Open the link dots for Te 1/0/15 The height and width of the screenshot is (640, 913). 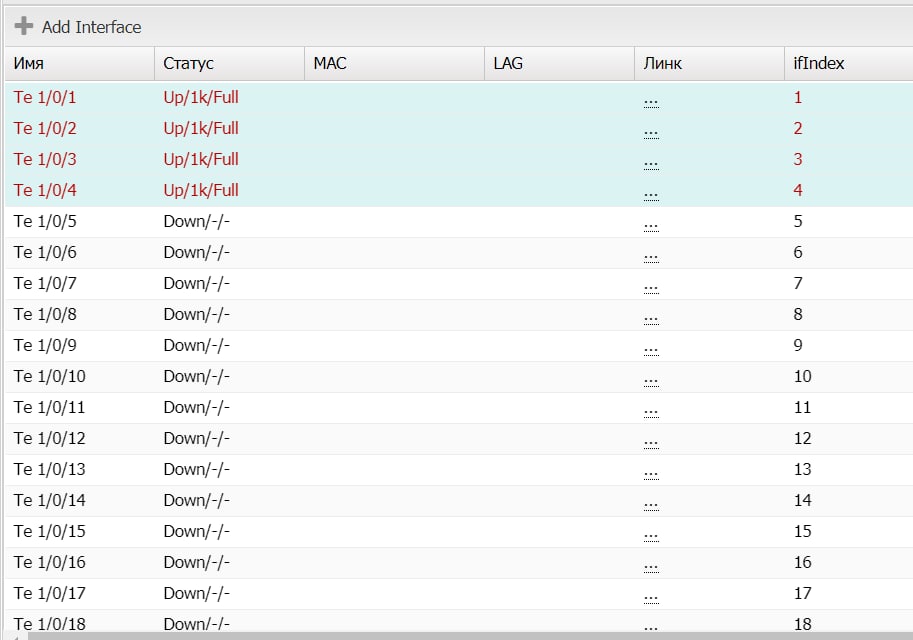click(x=651, y=537)
